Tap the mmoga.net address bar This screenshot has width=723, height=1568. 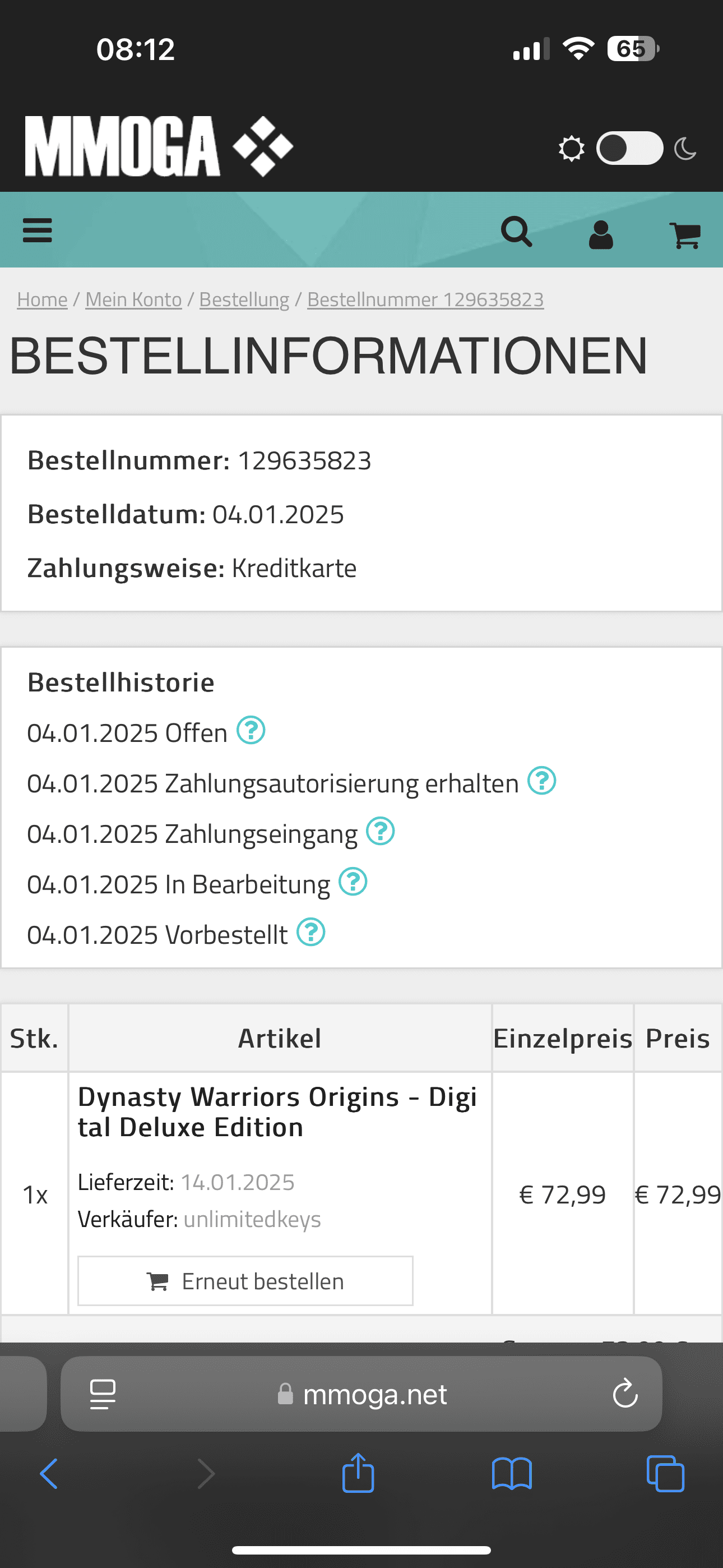pos(361,1394)
